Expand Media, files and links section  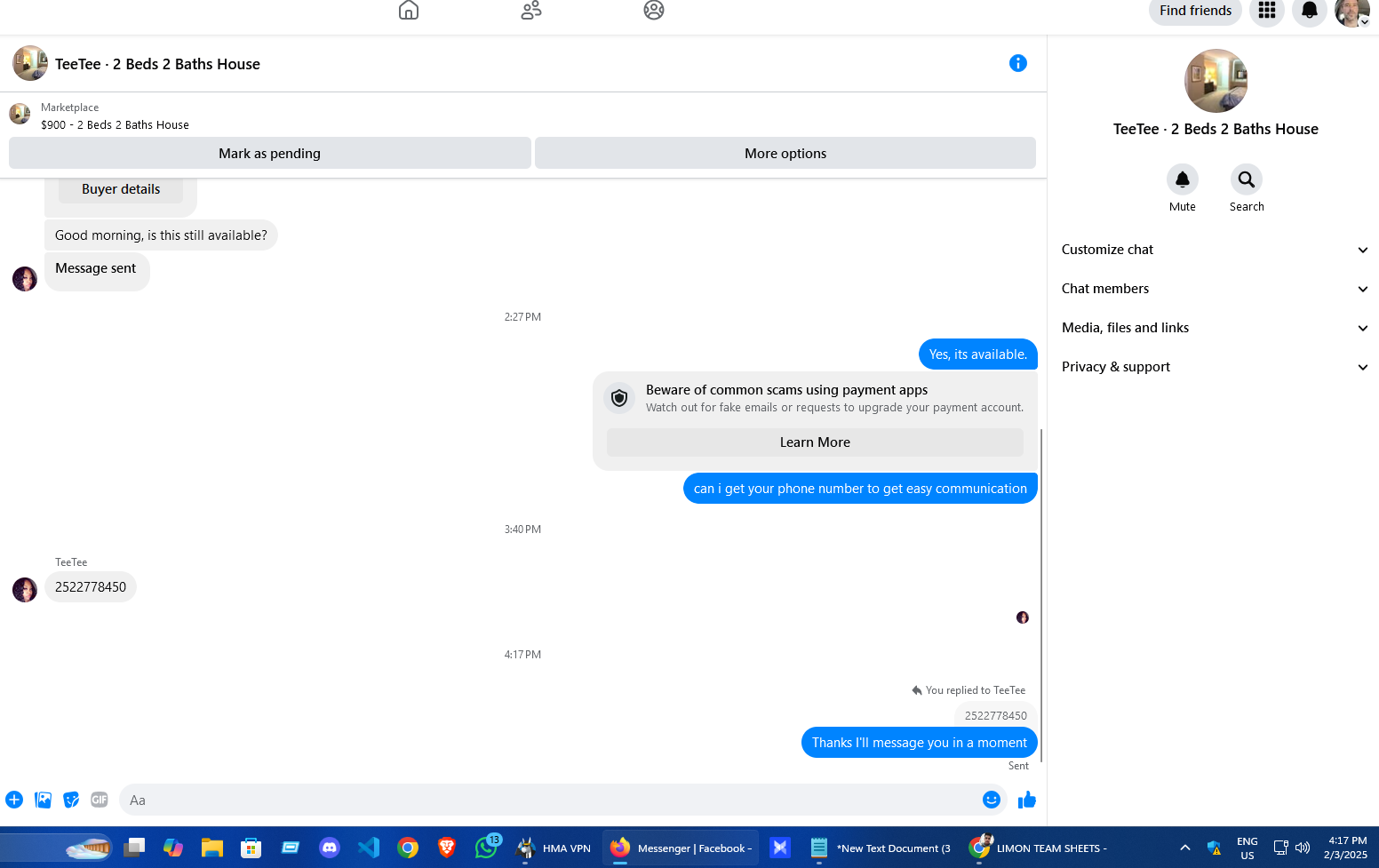coord(1215,328)
